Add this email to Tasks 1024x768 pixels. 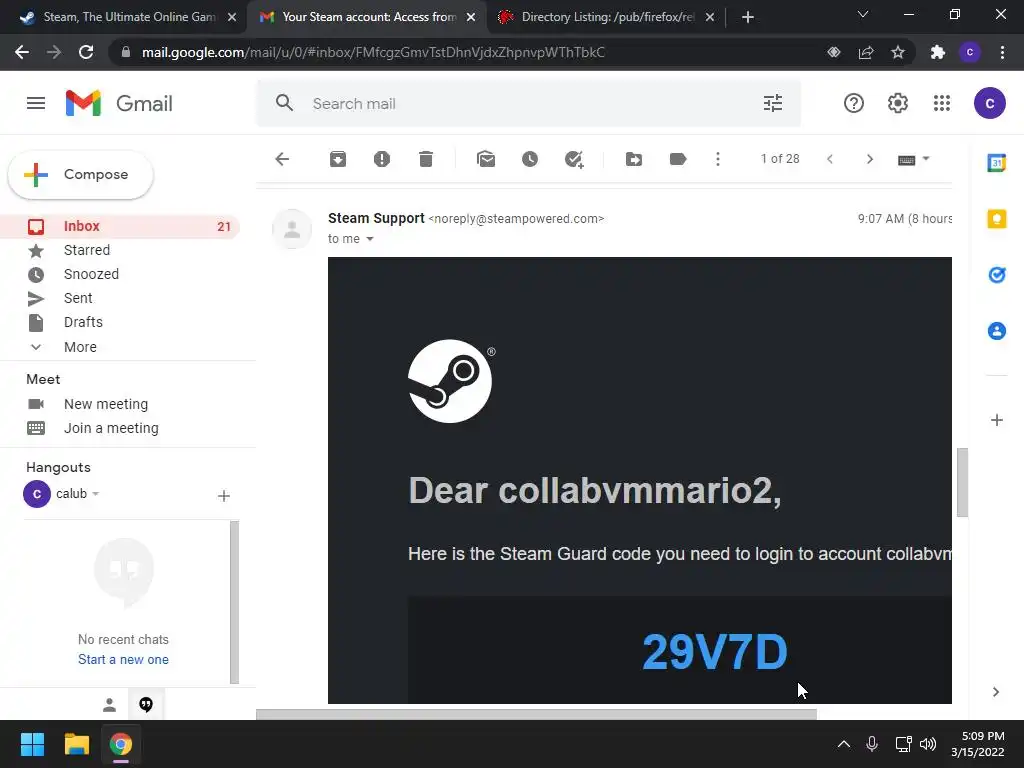[574, 159]
